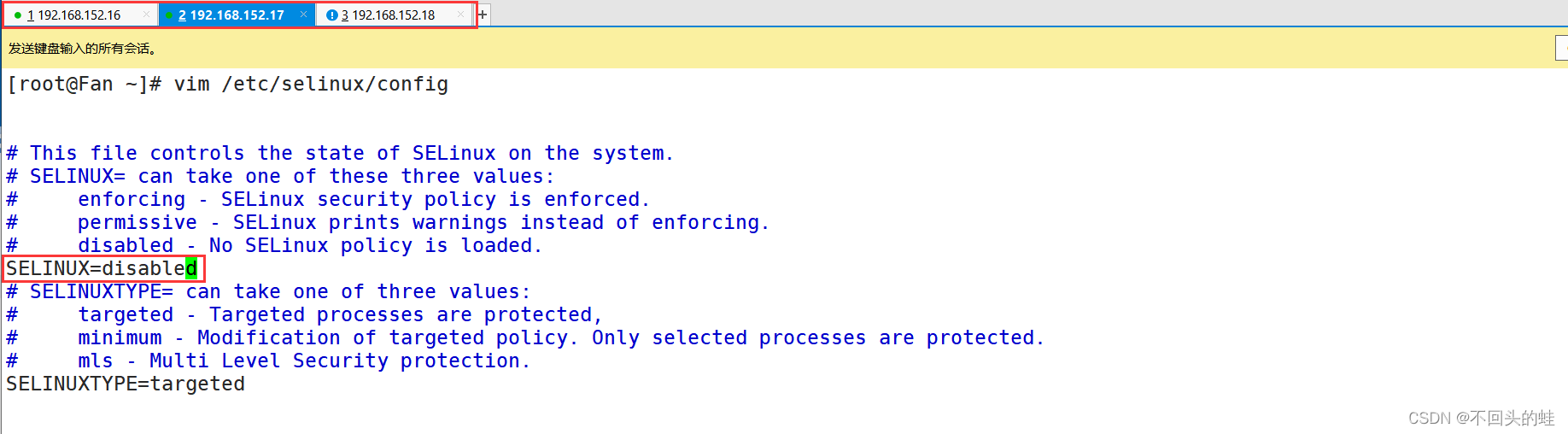
Task: Click the 'permissive' comment line
Action: click(423, 222)
